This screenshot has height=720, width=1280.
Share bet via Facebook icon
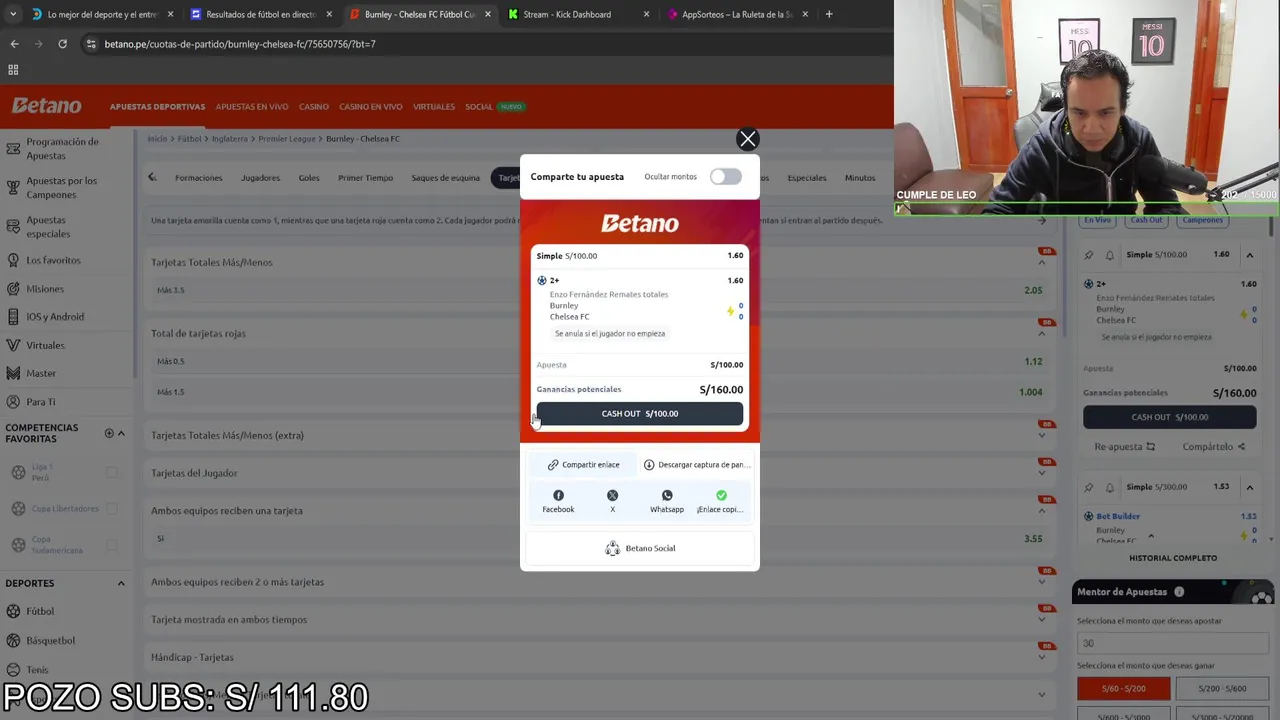(558, 495)
